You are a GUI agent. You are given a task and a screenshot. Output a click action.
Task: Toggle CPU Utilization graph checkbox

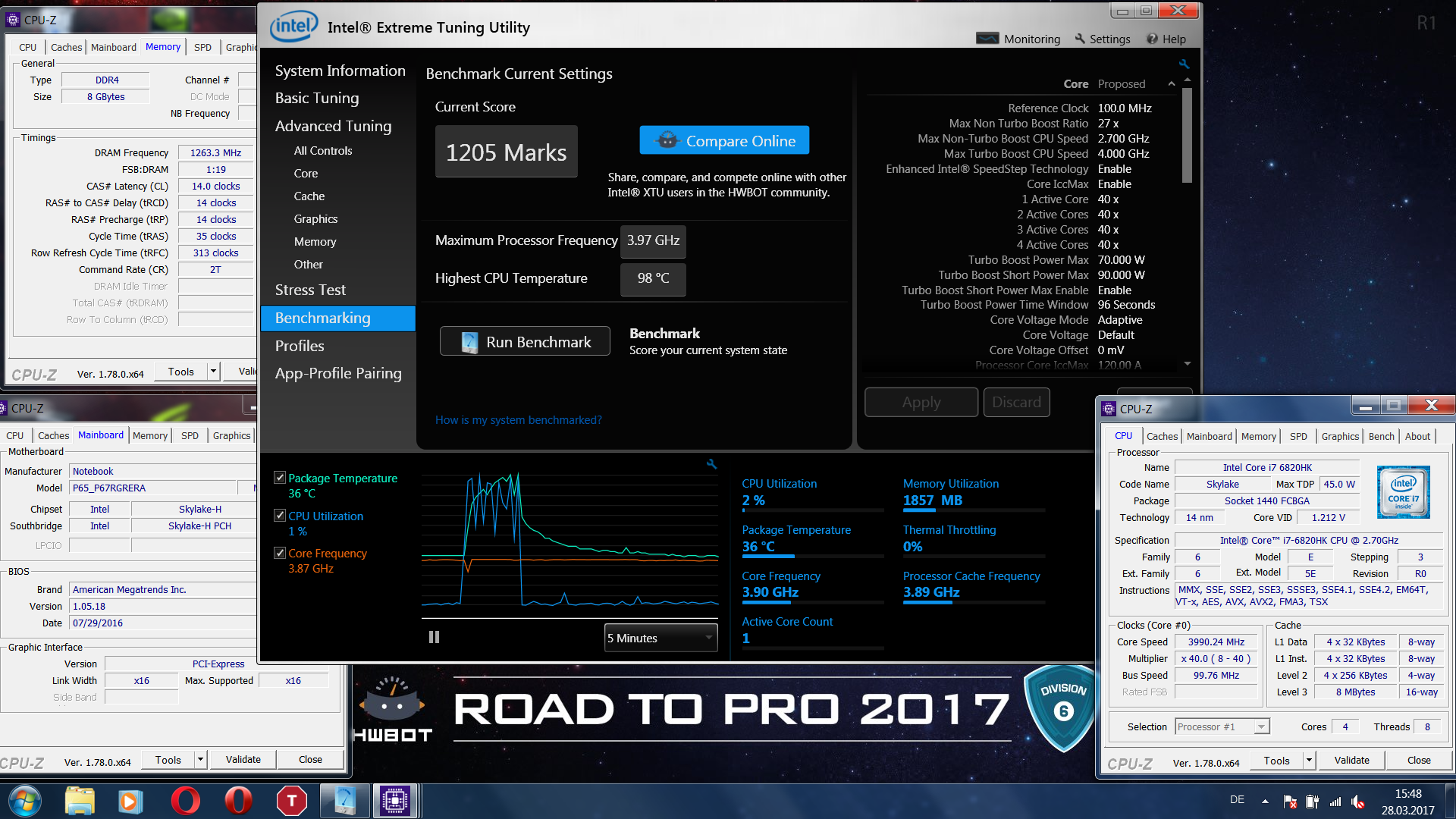(x=280, y=516)
